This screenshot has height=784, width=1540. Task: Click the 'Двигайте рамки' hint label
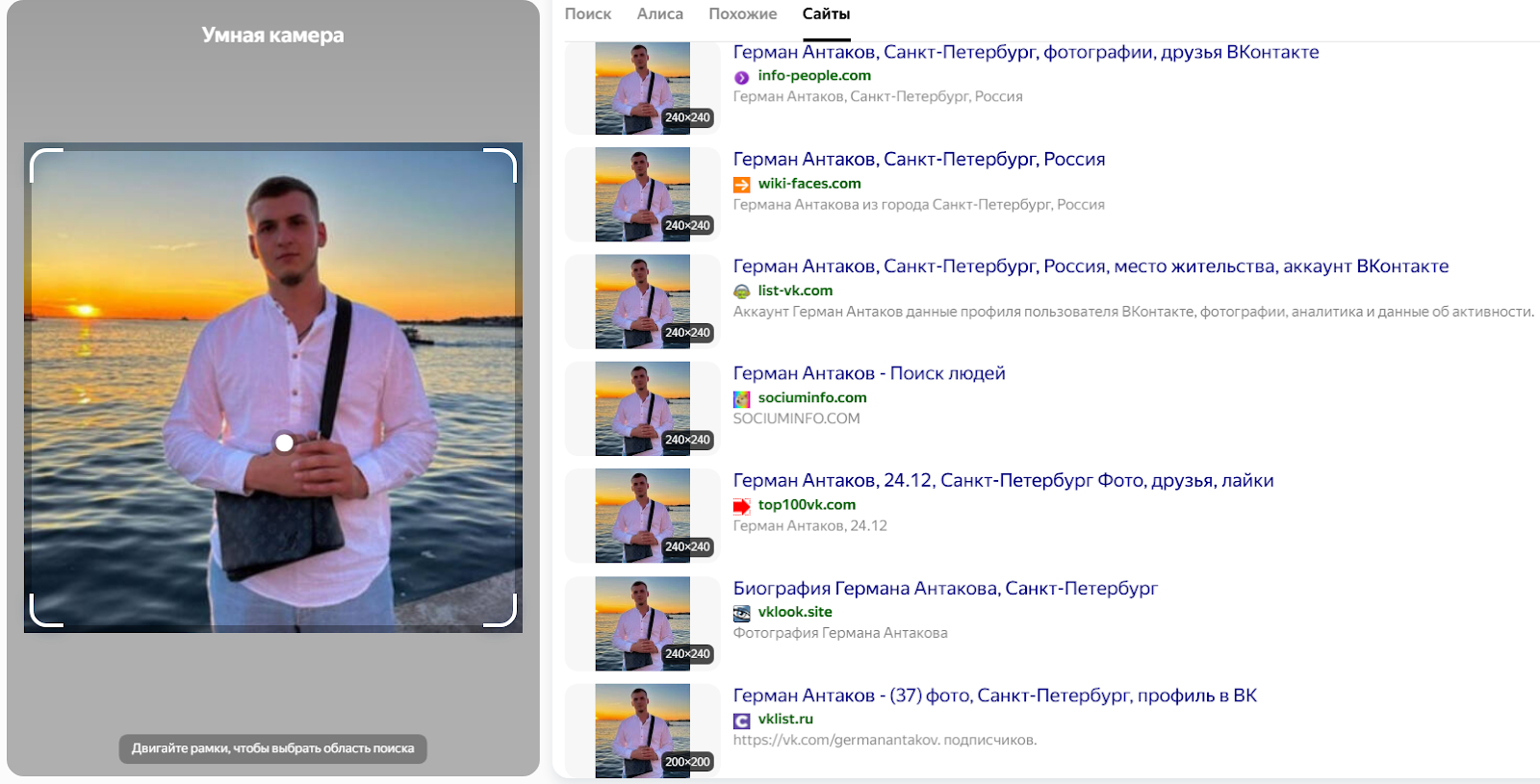tap(272, 748)
